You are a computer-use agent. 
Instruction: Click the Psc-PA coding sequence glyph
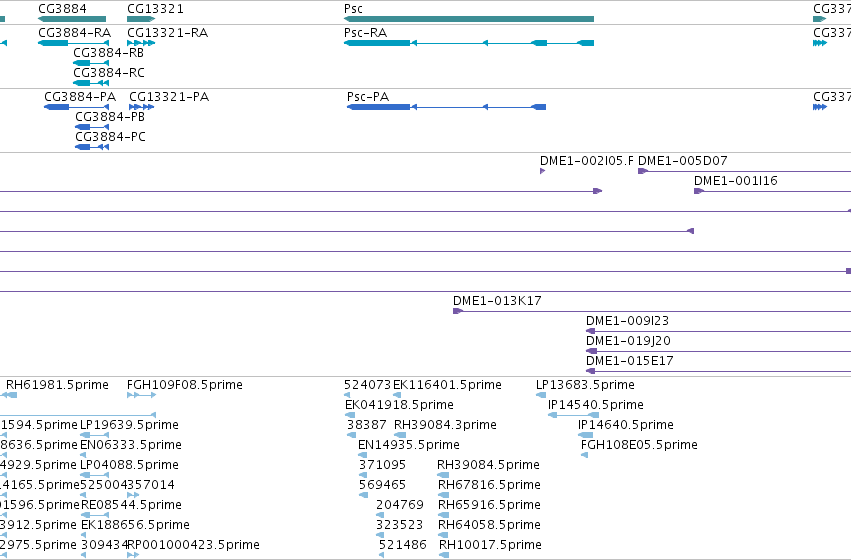446,107
